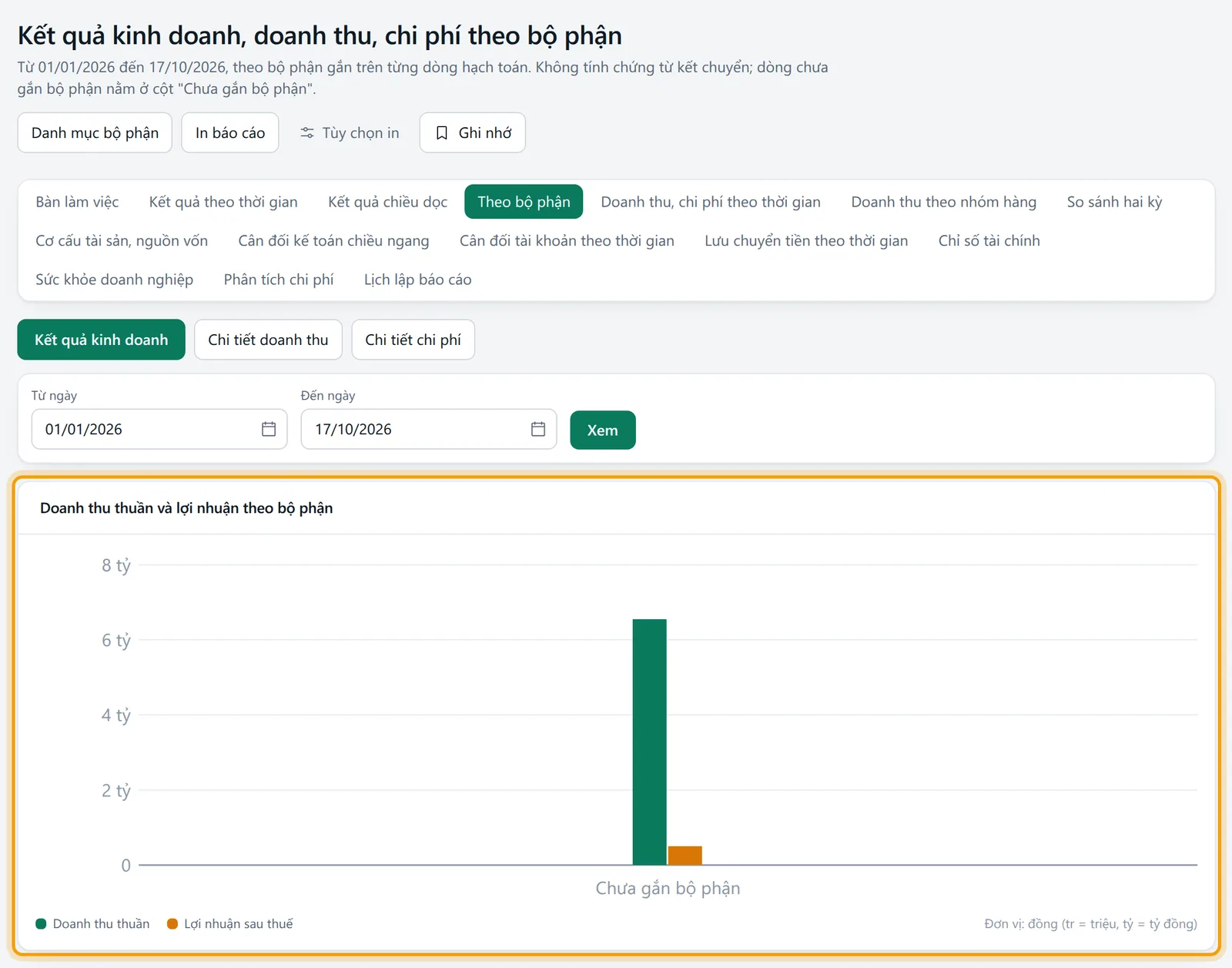1232x968 pixels.
Task: Switch to Chi tiết doanh thu sub-tab
Action: [x=268, y=340]
